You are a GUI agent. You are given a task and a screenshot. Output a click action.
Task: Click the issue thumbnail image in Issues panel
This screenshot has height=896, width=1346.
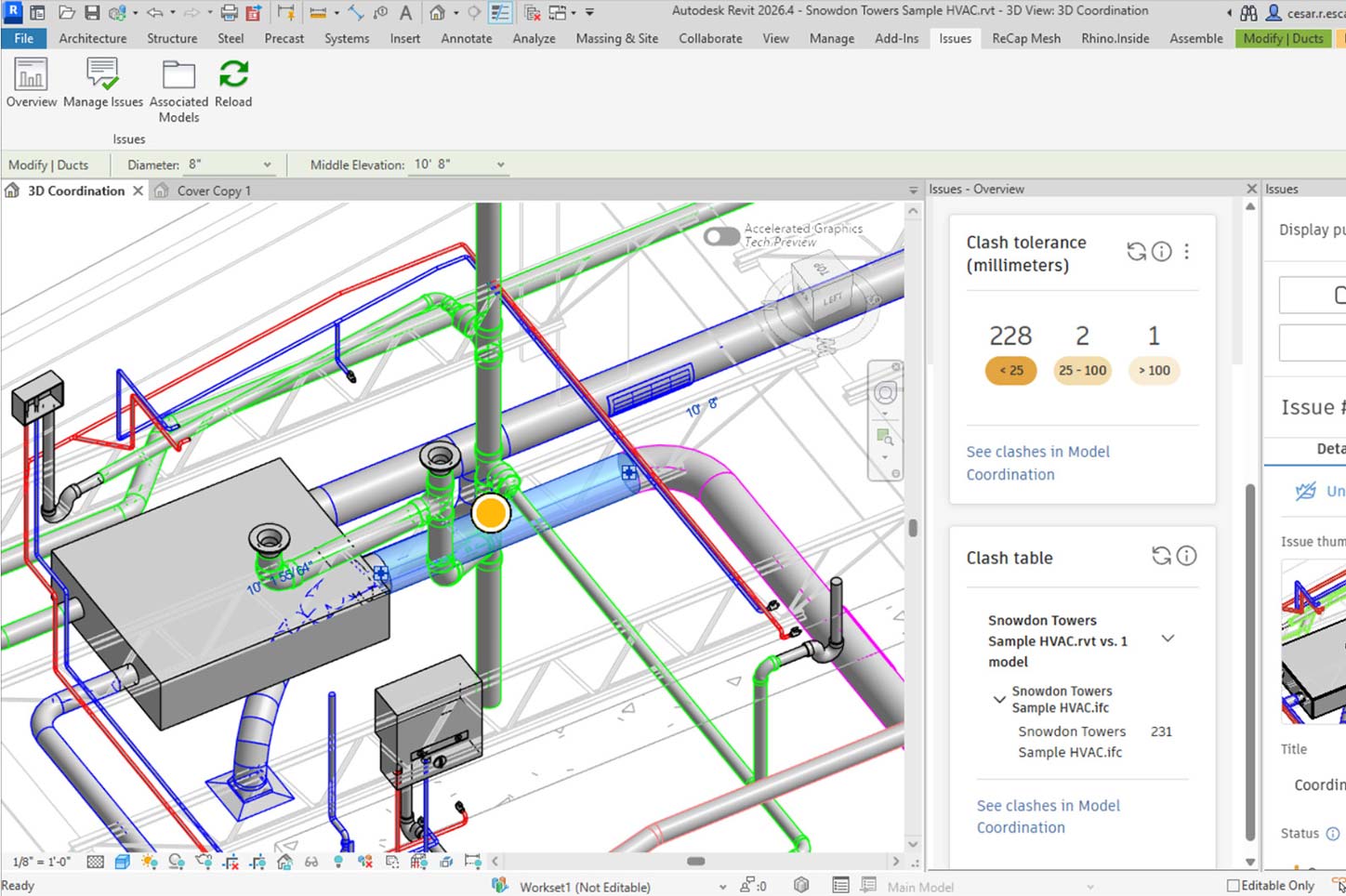(x=1313, y=641)
